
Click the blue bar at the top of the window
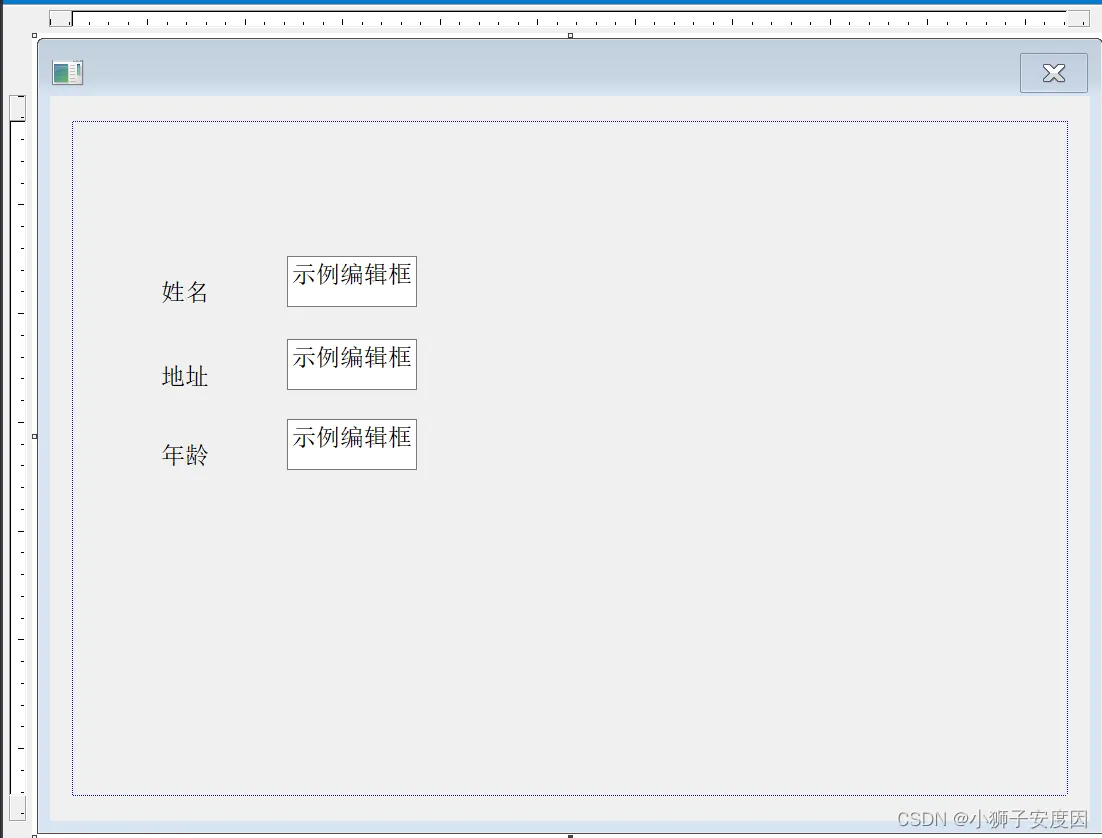pyautogui.click(x=550, y=4)
